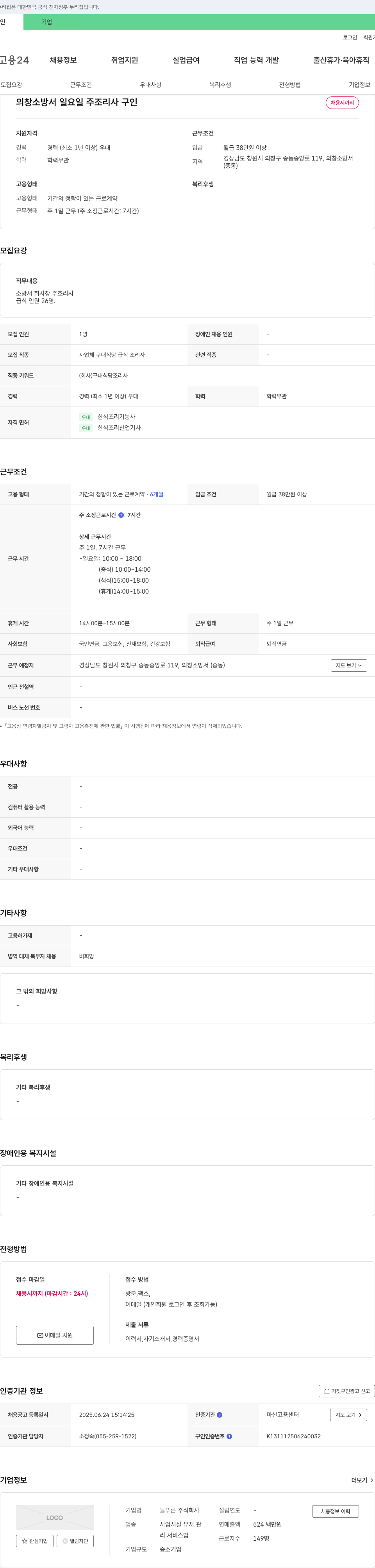
Task: Click the siren icon on 거짓구인광고 신고
Action: [x=327, y=1391]
